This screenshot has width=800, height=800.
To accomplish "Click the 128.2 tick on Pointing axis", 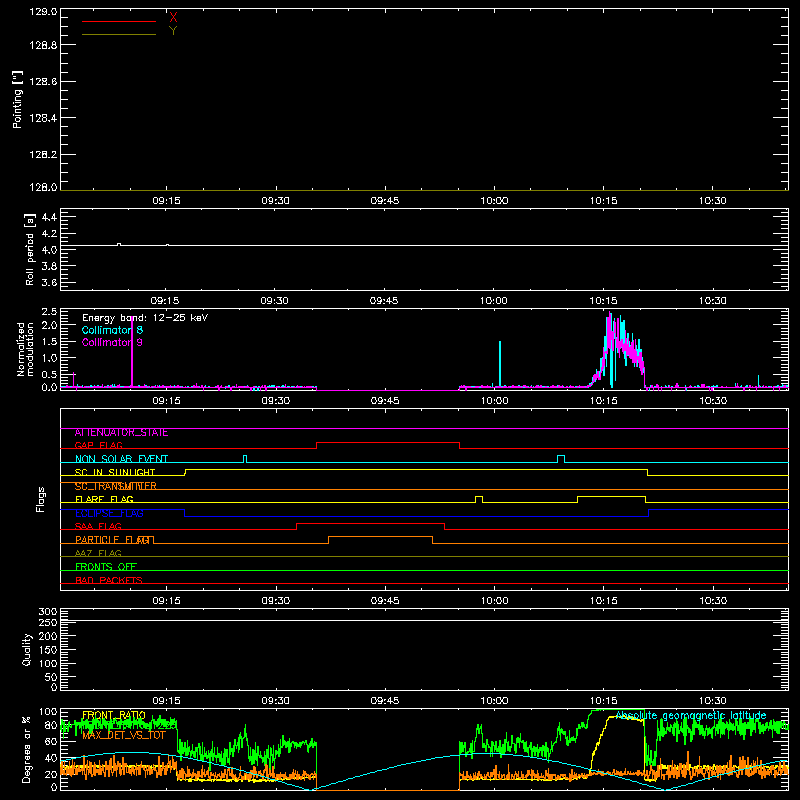I will (x=43, y=155).
